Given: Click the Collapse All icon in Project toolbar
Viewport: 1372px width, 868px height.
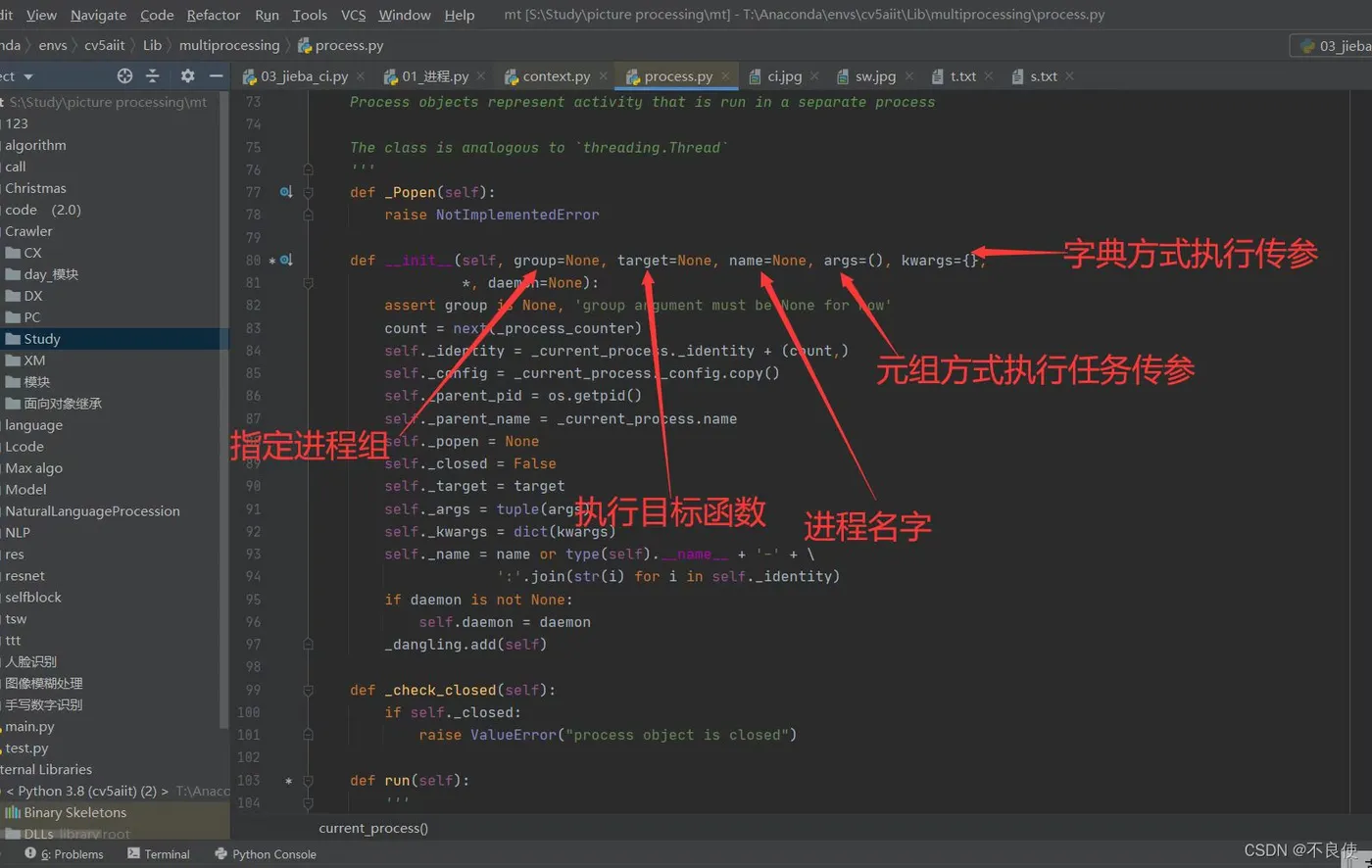Looking at the screenshot, I should point(153,75).
